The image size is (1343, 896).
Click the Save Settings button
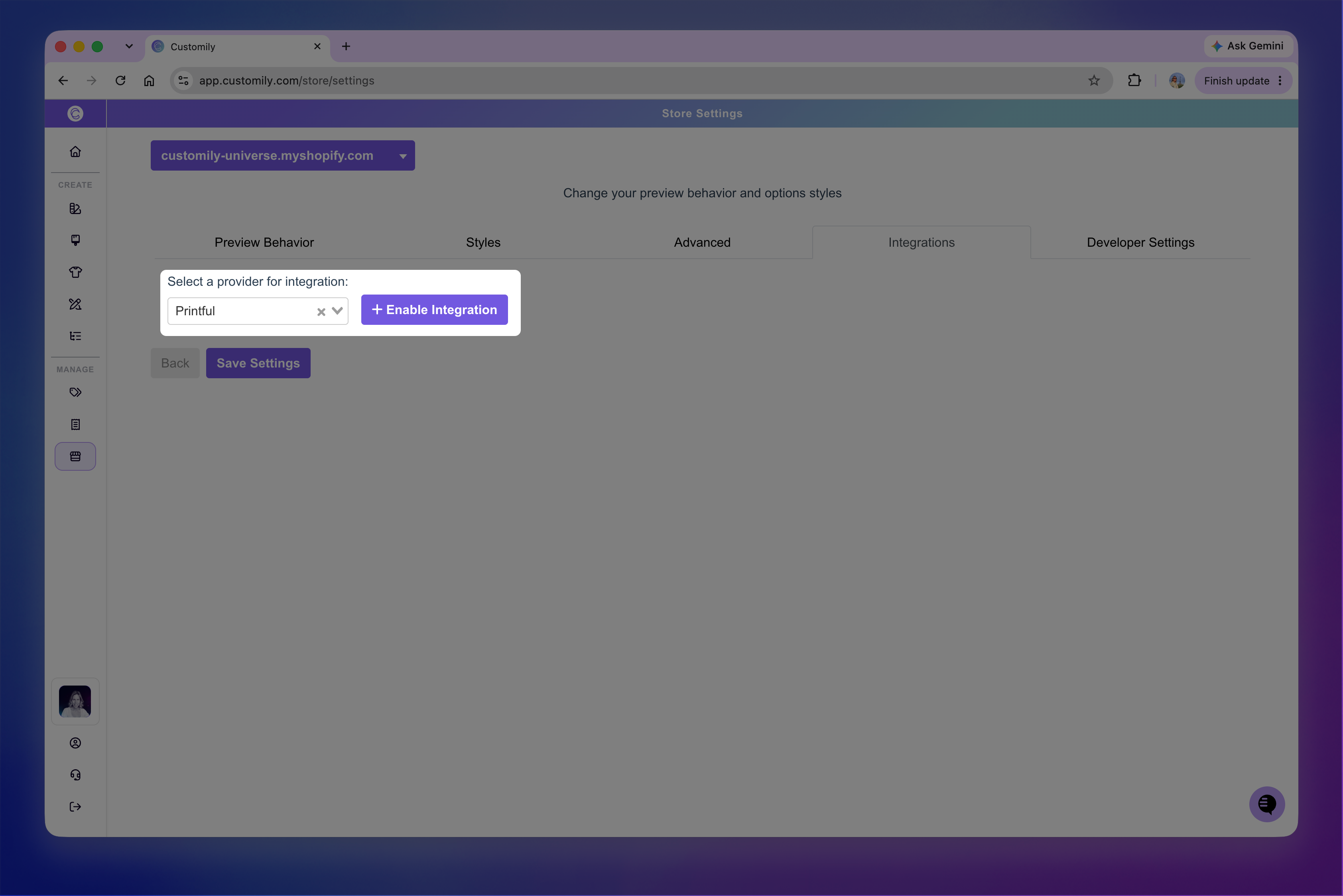(x=258, y=363)
